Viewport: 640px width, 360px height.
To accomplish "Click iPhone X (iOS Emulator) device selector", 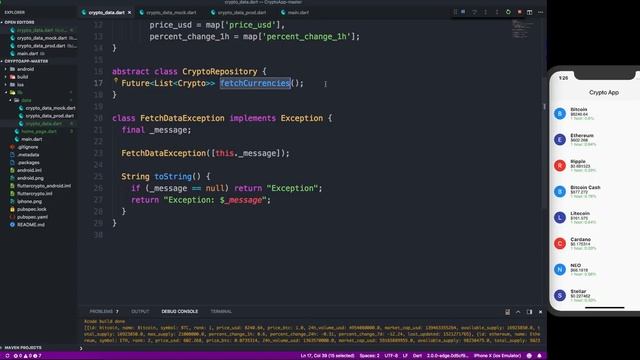I will click(497, 356).
